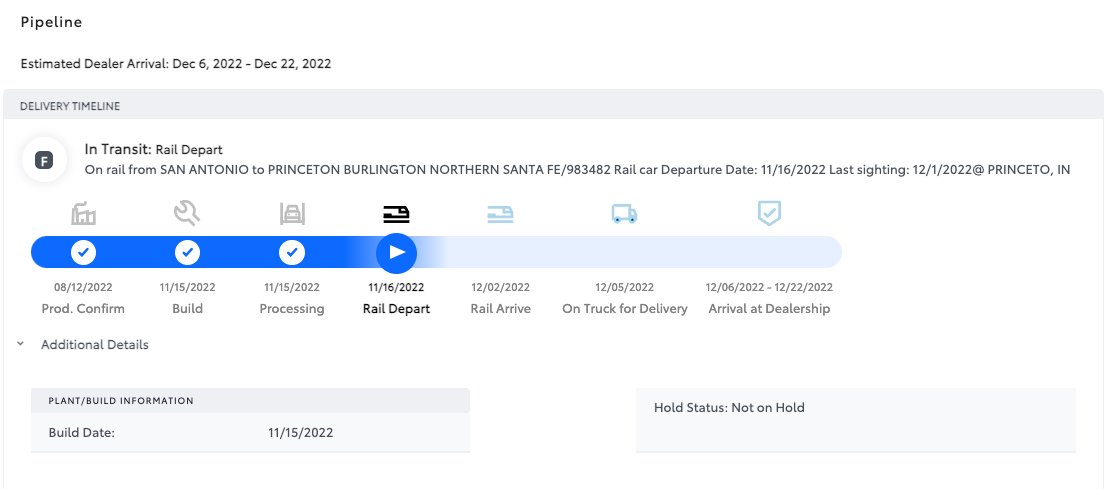The image size is (1117, 489).
Task: Click the Build stage label
Action: tap(187, 309)
